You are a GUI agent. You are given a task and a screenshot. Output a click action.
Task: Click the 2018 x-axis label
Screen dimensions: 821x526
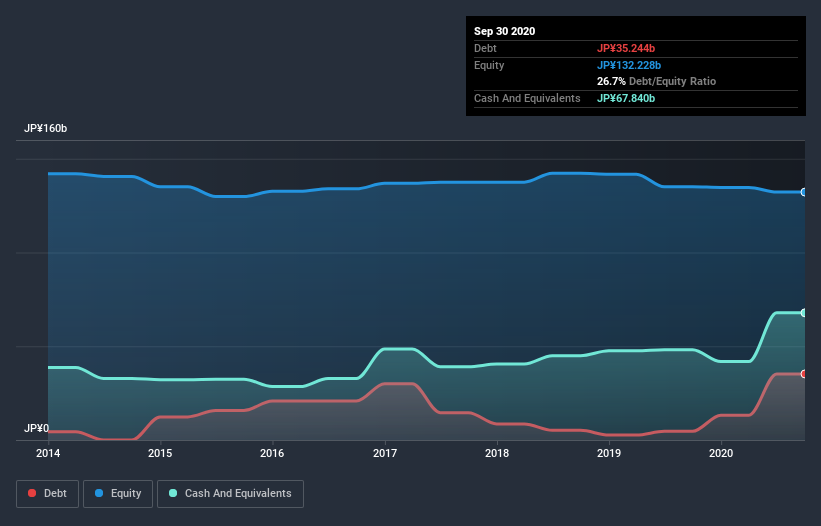496,453
